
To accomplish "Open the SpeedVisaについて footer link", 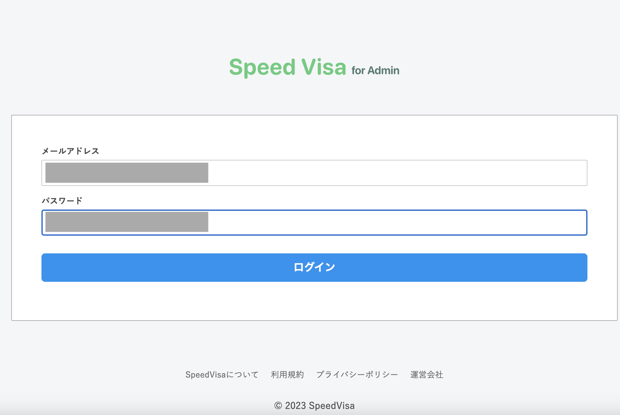I will [222, 375].
